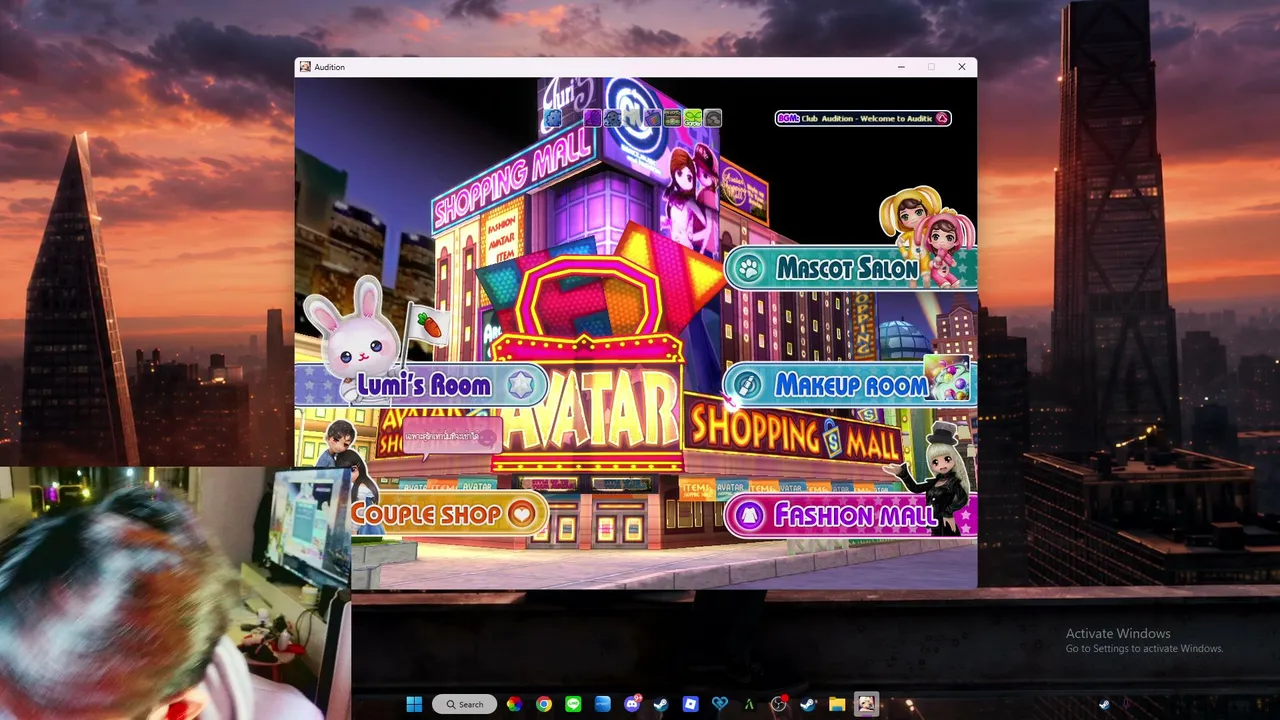Click the BGM track title ticker

pyautogui.click(x=866, y=118)
